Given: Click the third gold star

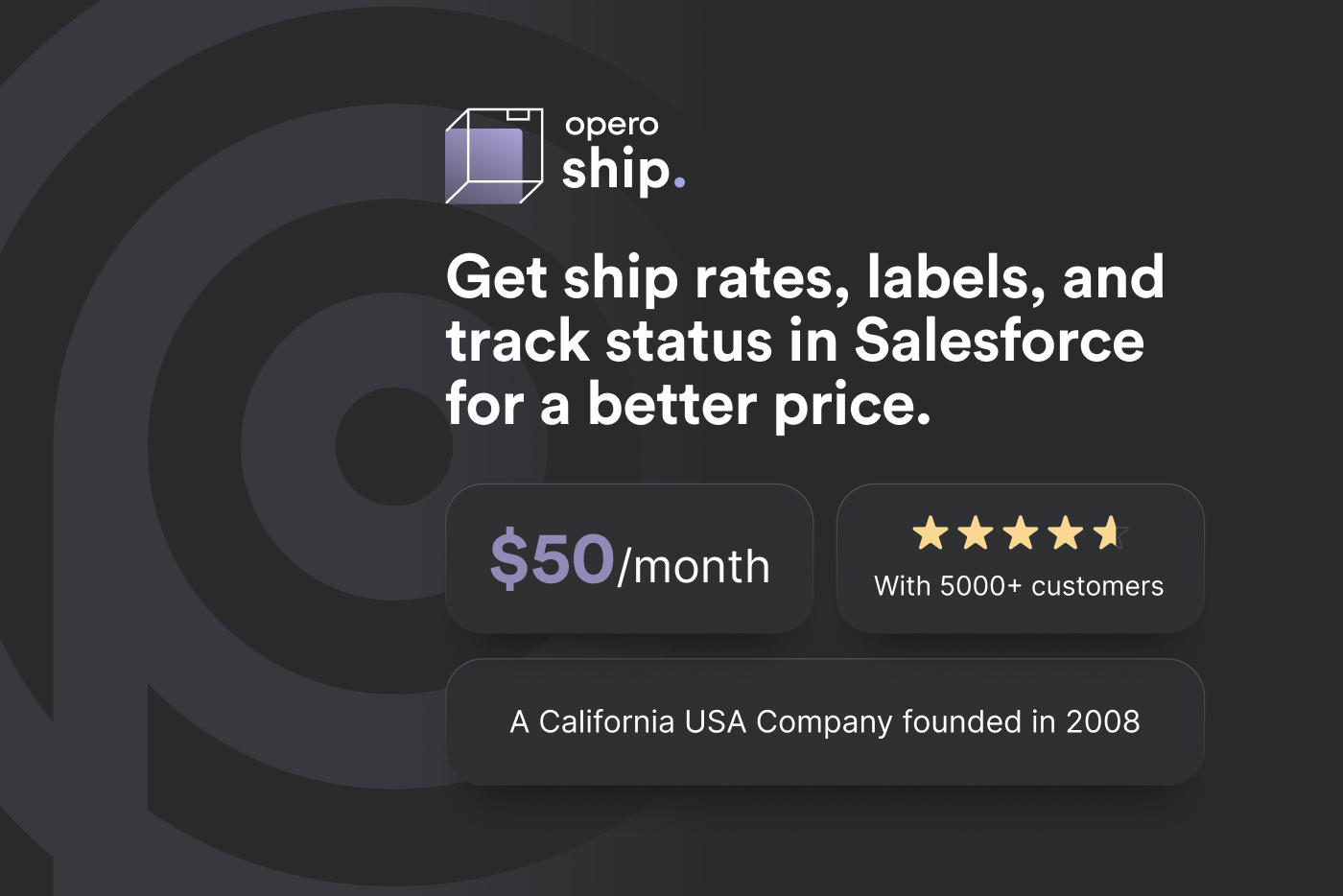Looking at the screenshot, I should coord(1020,532).
